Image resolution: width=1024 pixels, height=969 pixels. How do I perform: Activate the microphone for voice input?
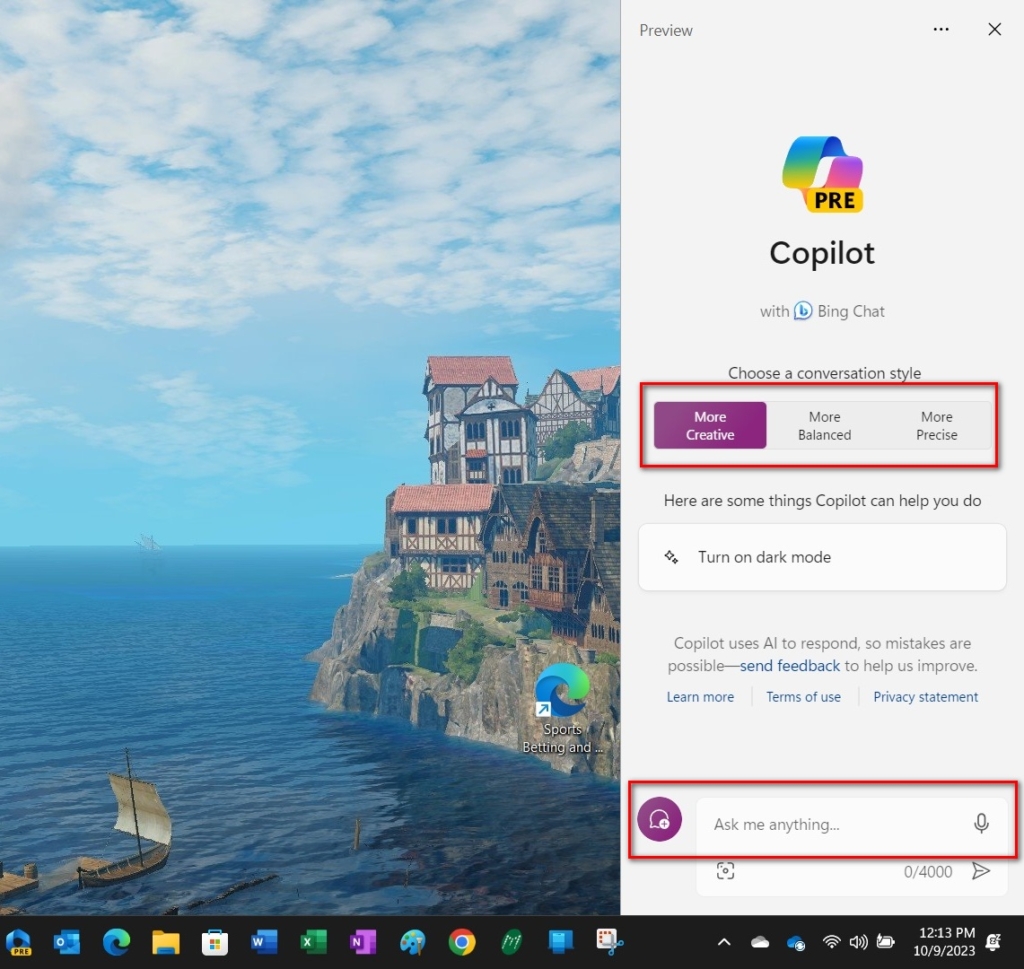pos(981,824)
